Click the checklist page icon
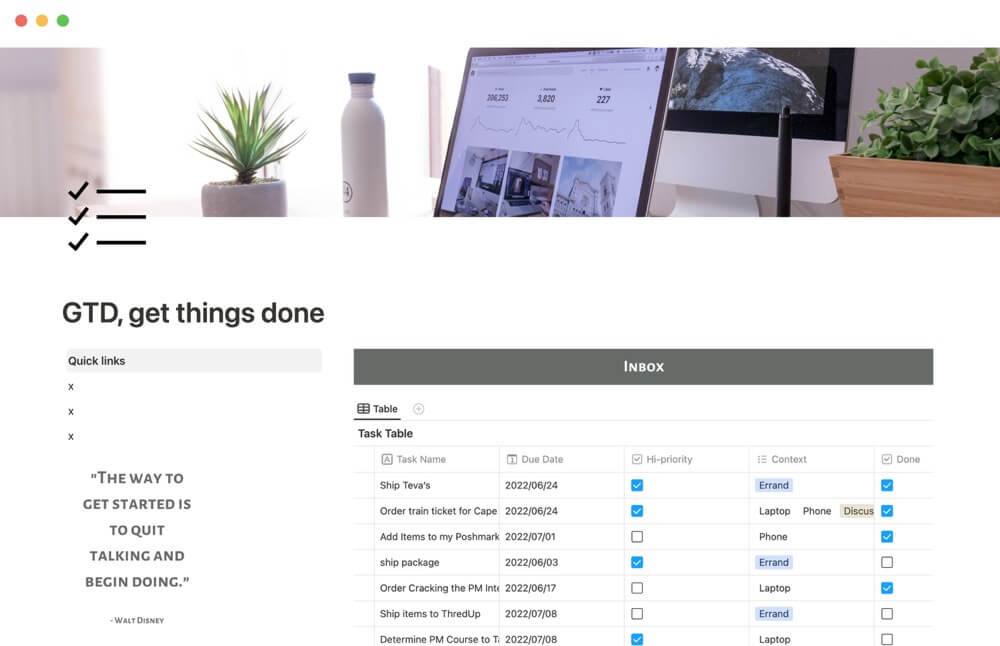This screenshot has width=1000, height=646. click(107, 216)
